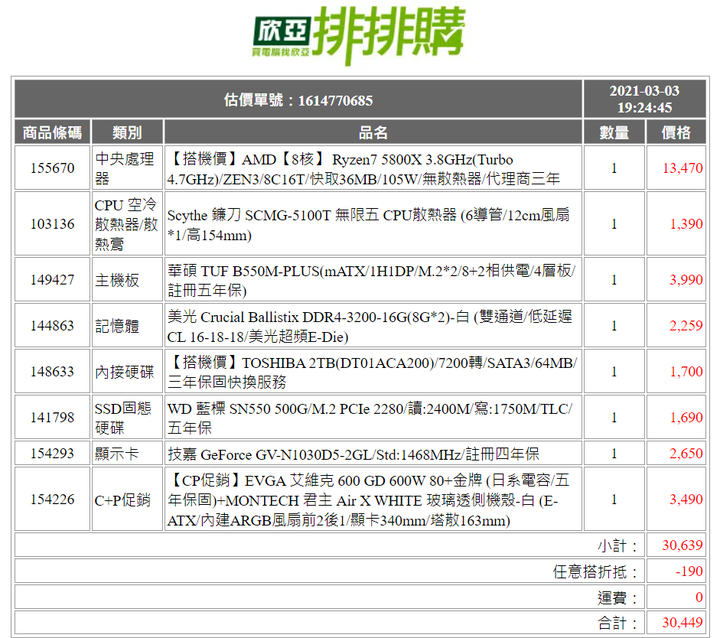This screenshot has height=638, width=720.
Task: Click the total value 30,449
Action: click(x=682, y=622)
